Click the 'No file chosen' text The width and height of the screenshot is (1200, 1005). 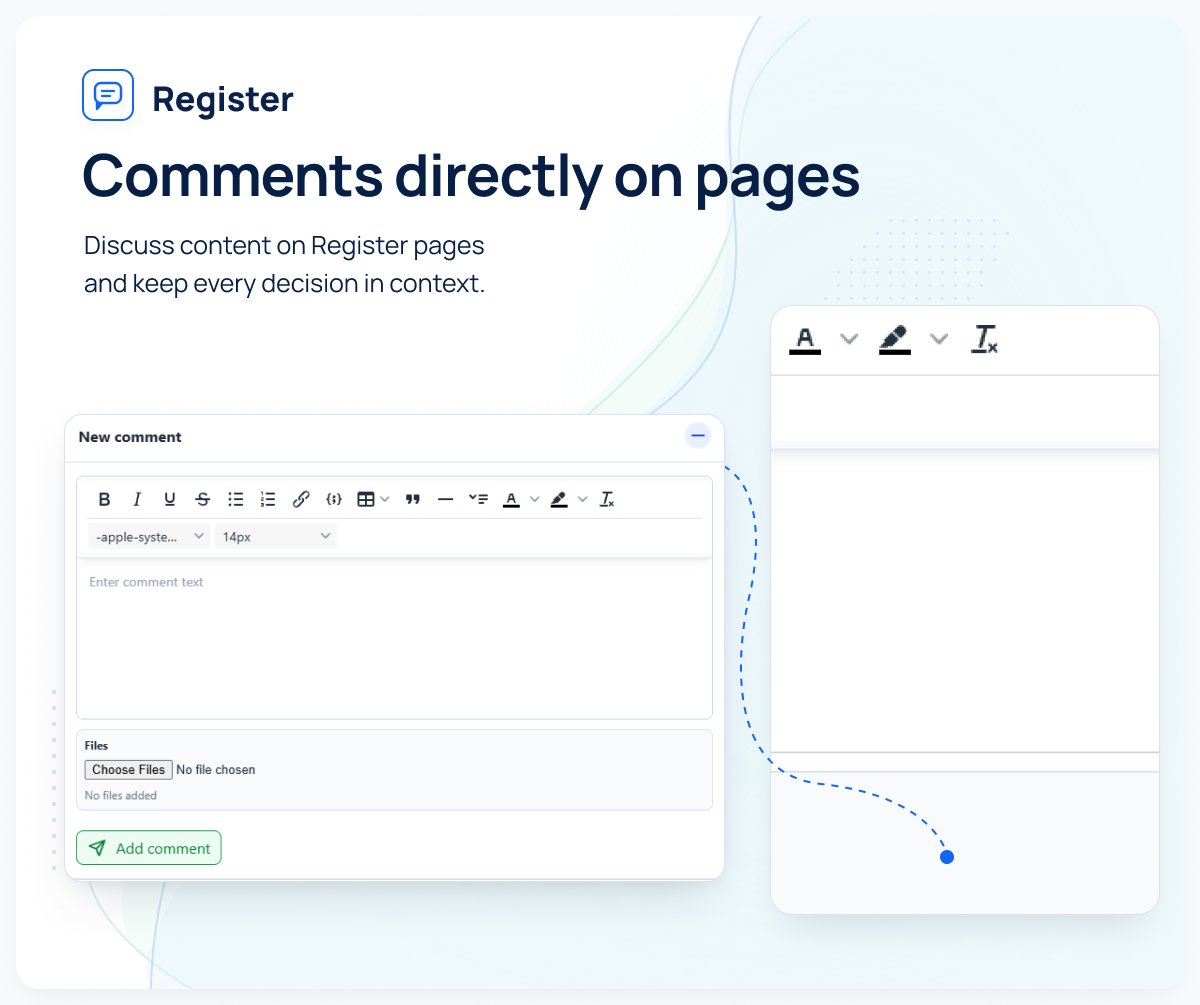(x=216, y=770)
